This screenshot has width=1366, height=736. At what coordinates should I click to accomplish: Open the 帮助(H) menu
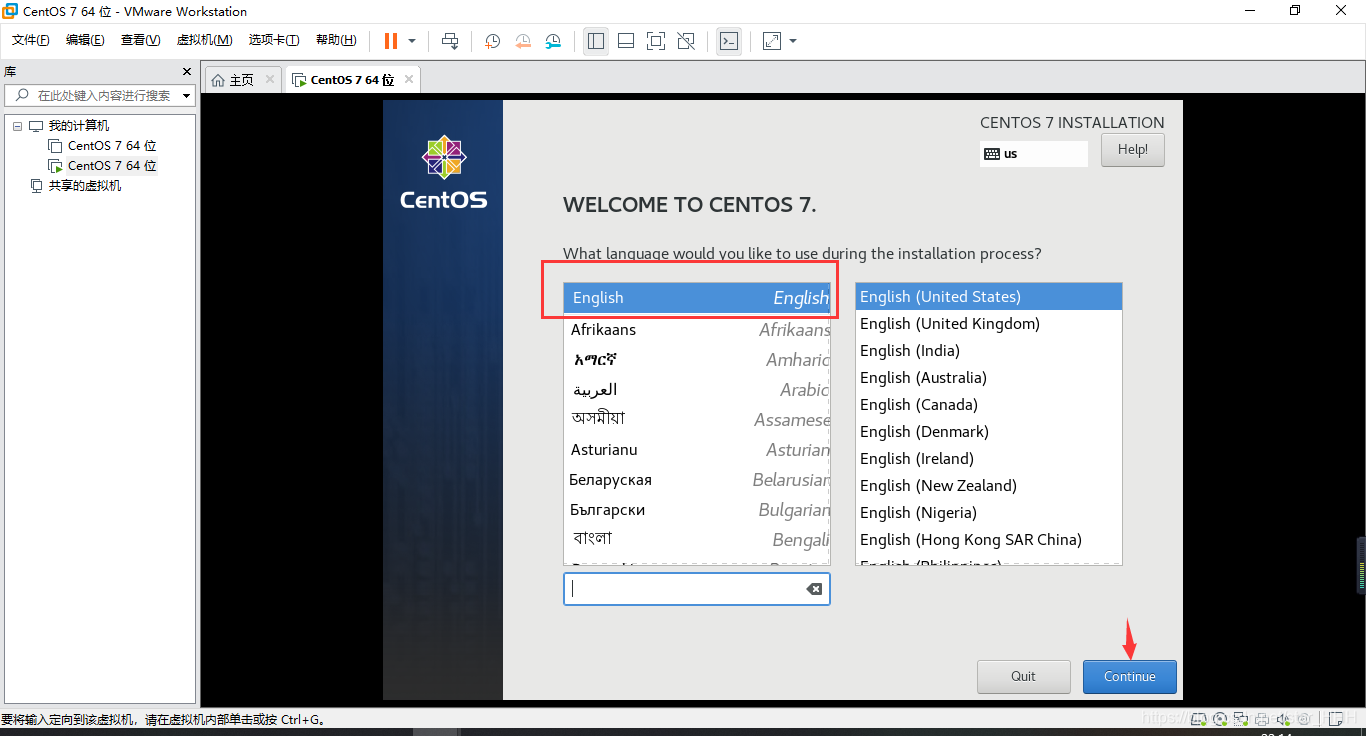(336, 40)
